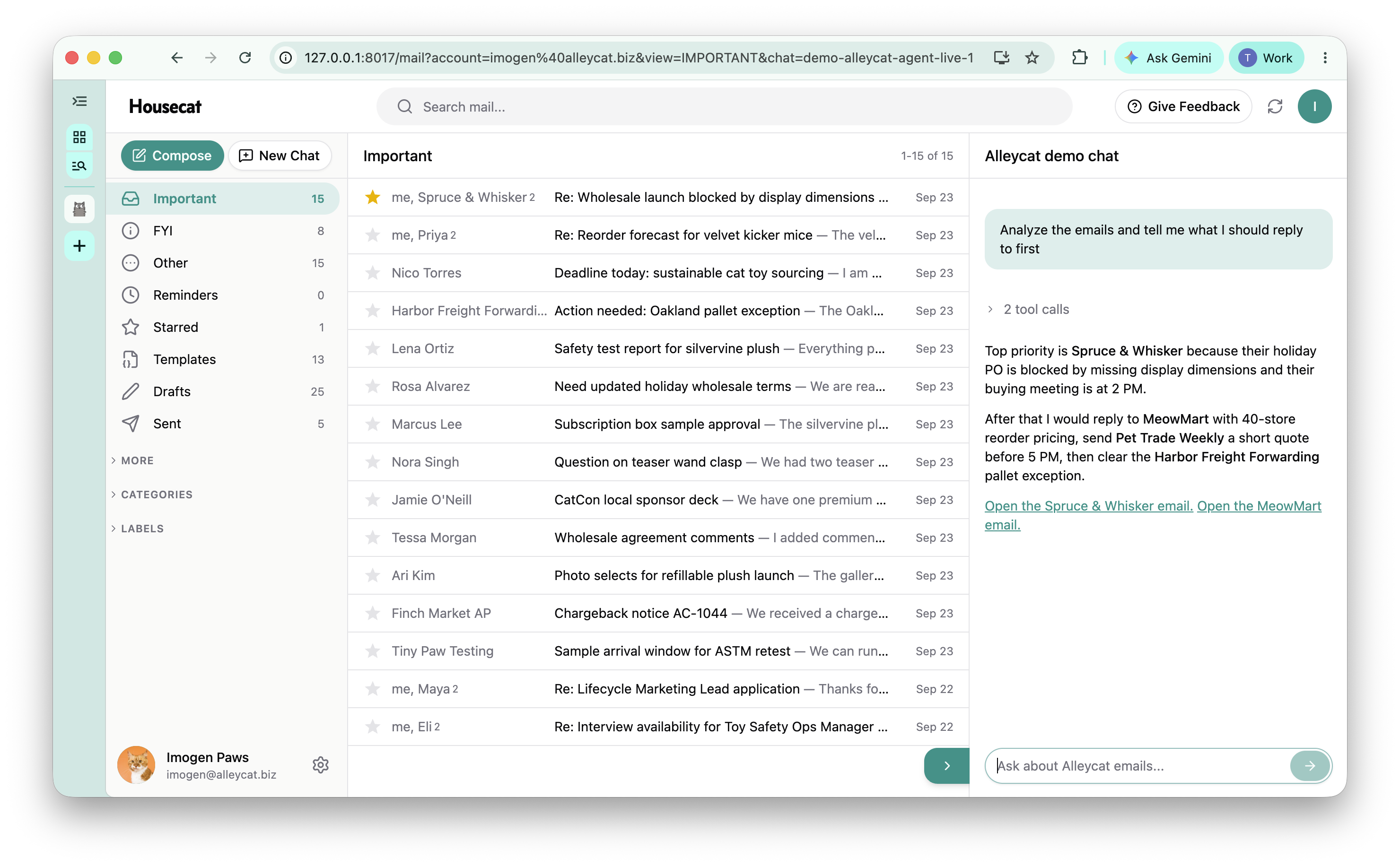Open the FYI folder

[223, 231]
